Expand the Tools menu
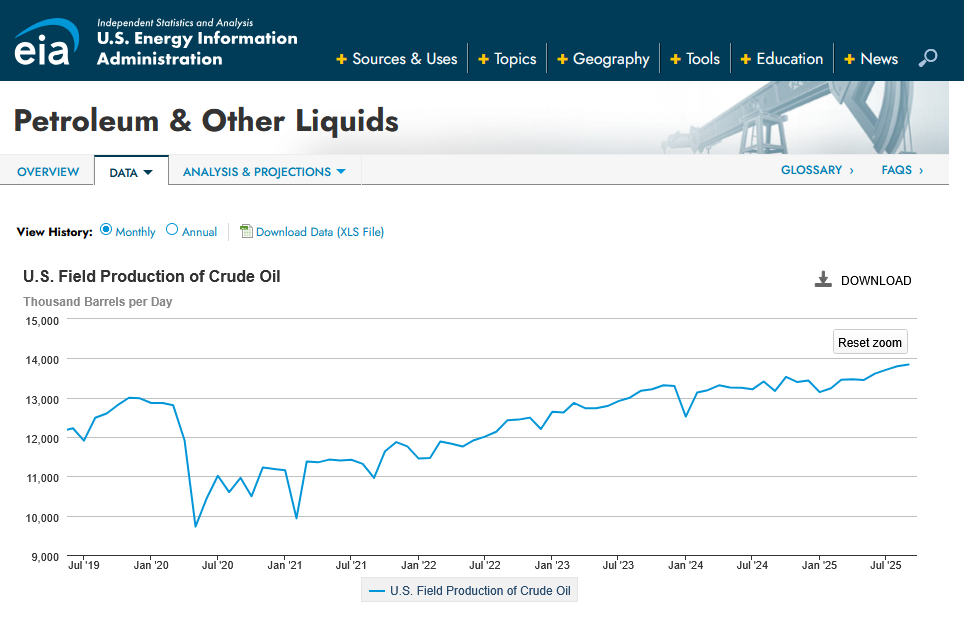The image size is (964, 617). point(695,59)
